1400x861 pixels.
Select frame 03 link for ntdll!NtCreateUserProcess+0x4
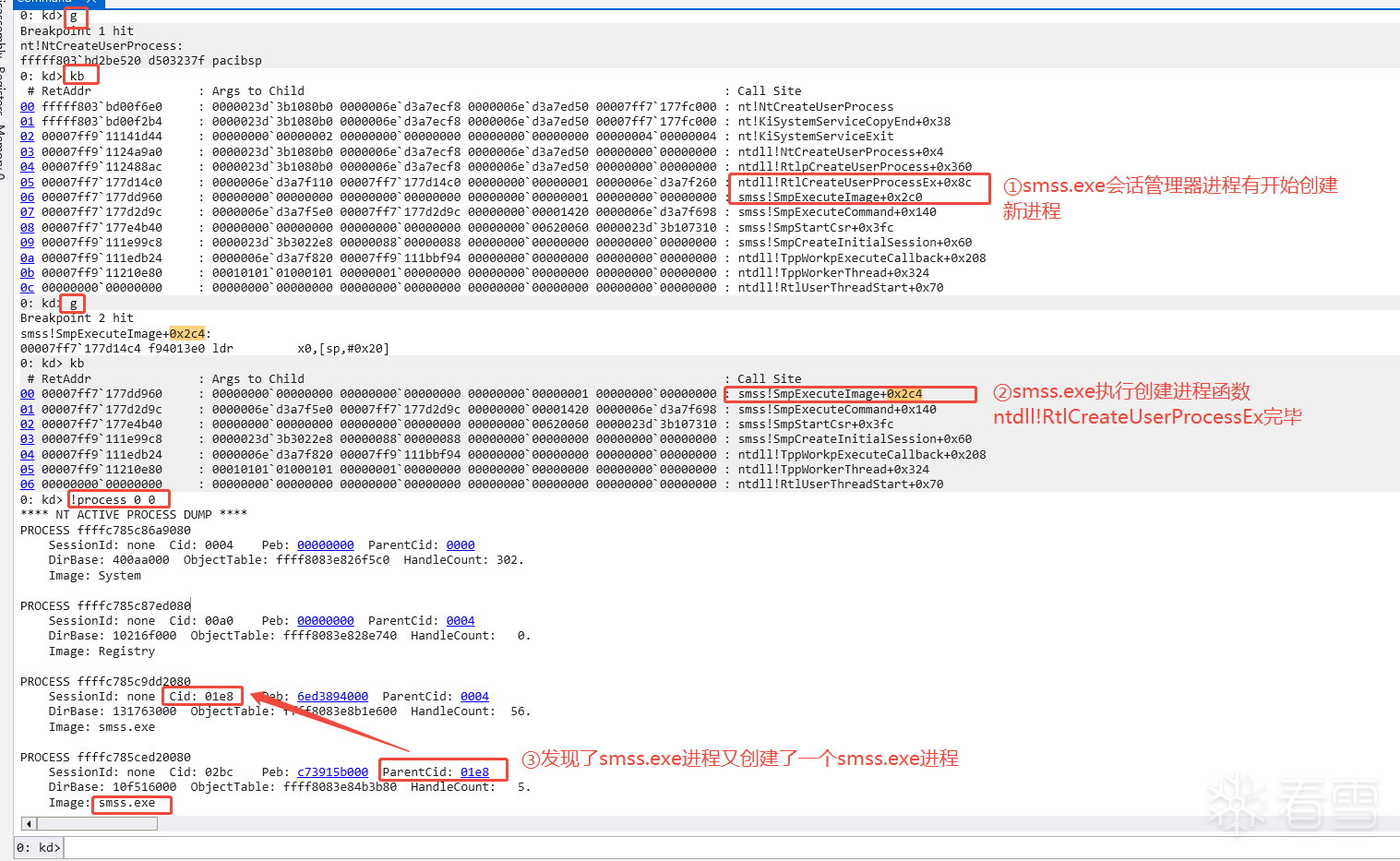point(28,151)
